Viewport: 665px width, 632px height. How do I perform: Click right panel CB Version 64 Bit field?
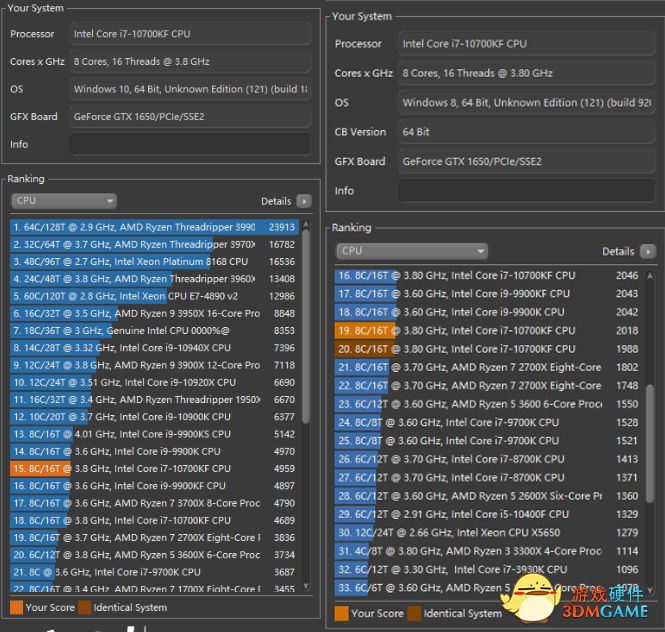[526, 132]
